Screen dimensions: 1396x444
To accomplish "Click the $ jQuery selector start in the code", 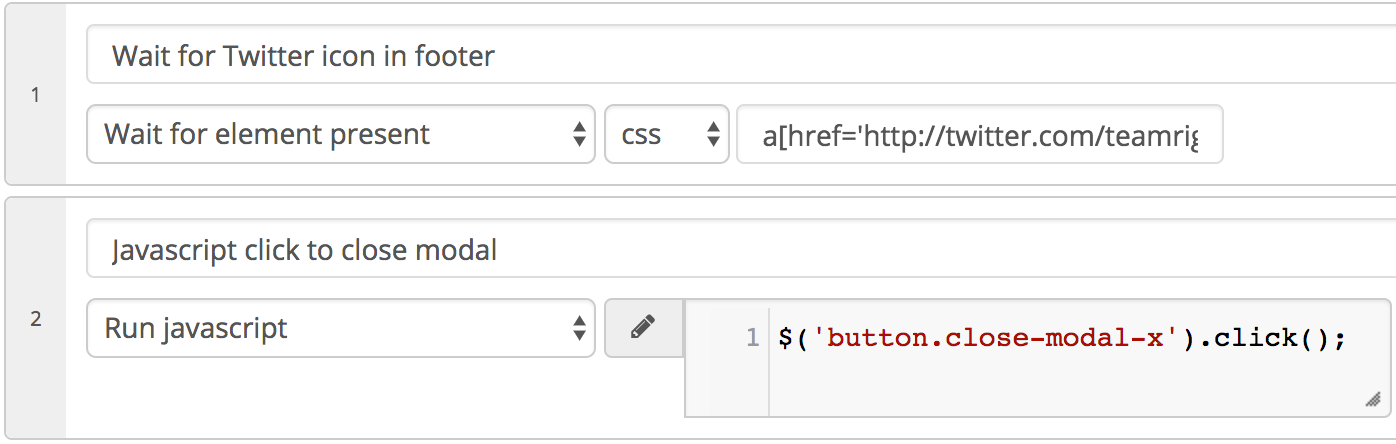I will coord(784,338).
